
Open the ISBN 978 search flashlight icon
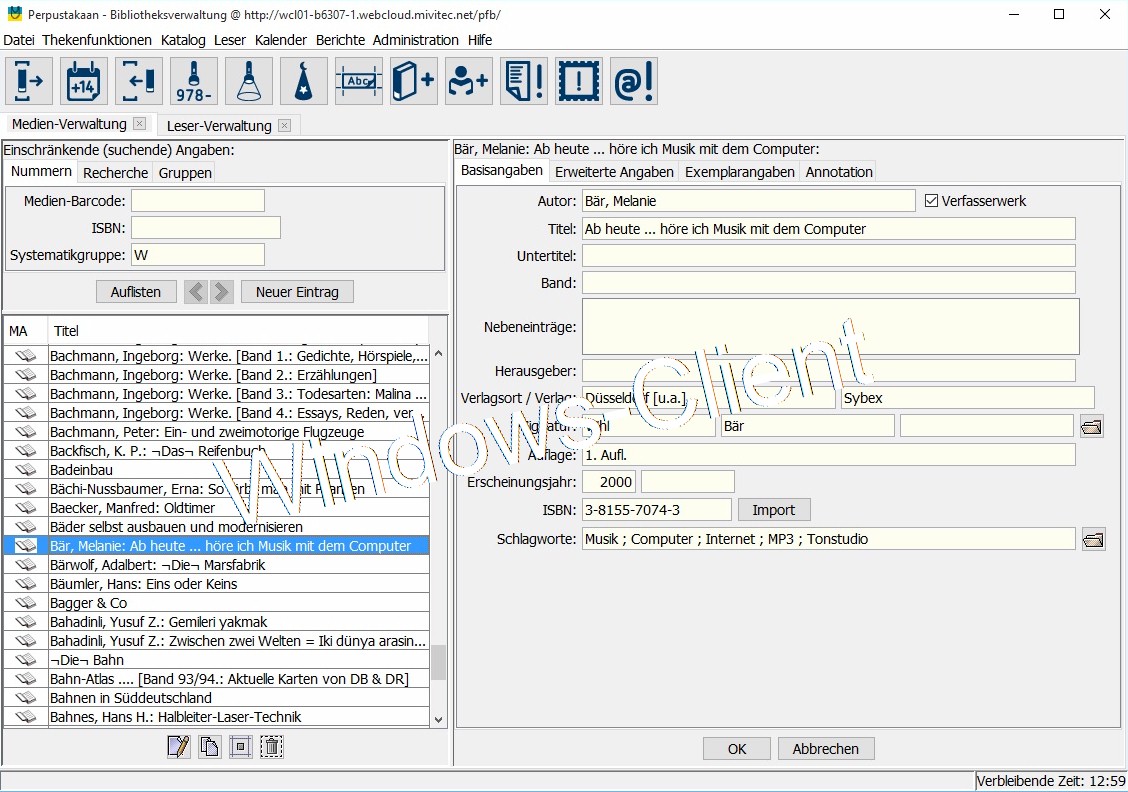tap(194, 81)
